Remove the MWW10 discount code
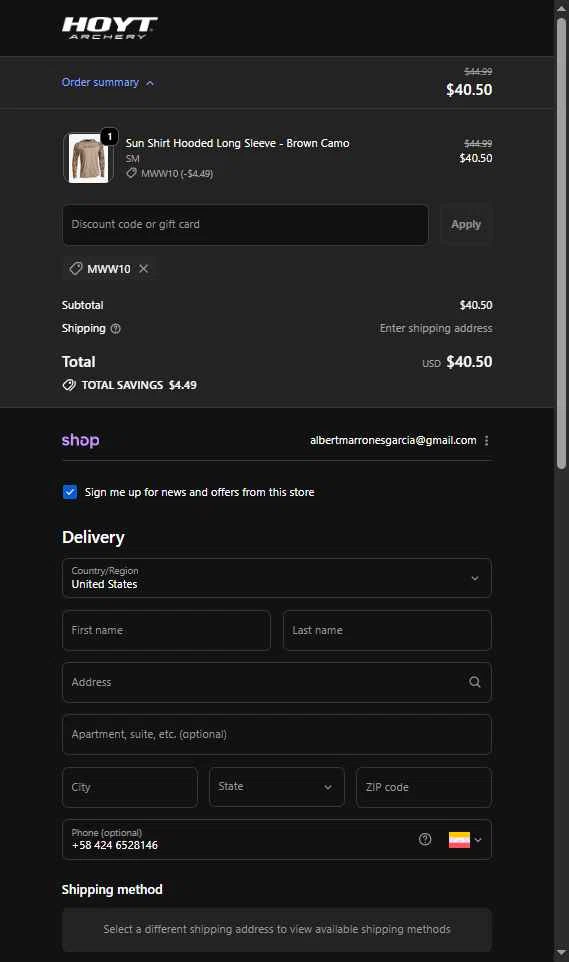The height and width of the screenshot is (962, 569). (x=144, y=269)
